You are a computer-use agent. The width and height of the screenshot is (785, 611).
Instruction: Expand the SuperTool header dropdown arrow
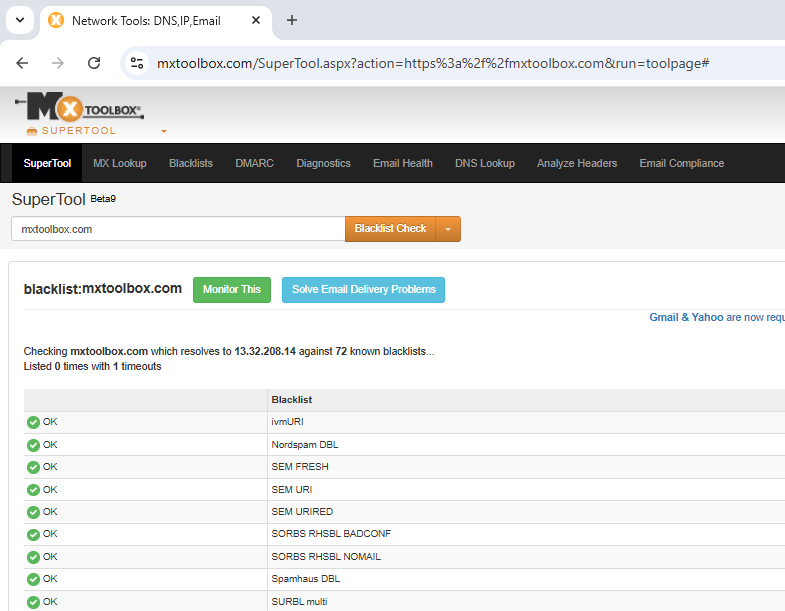pos(164,131)
